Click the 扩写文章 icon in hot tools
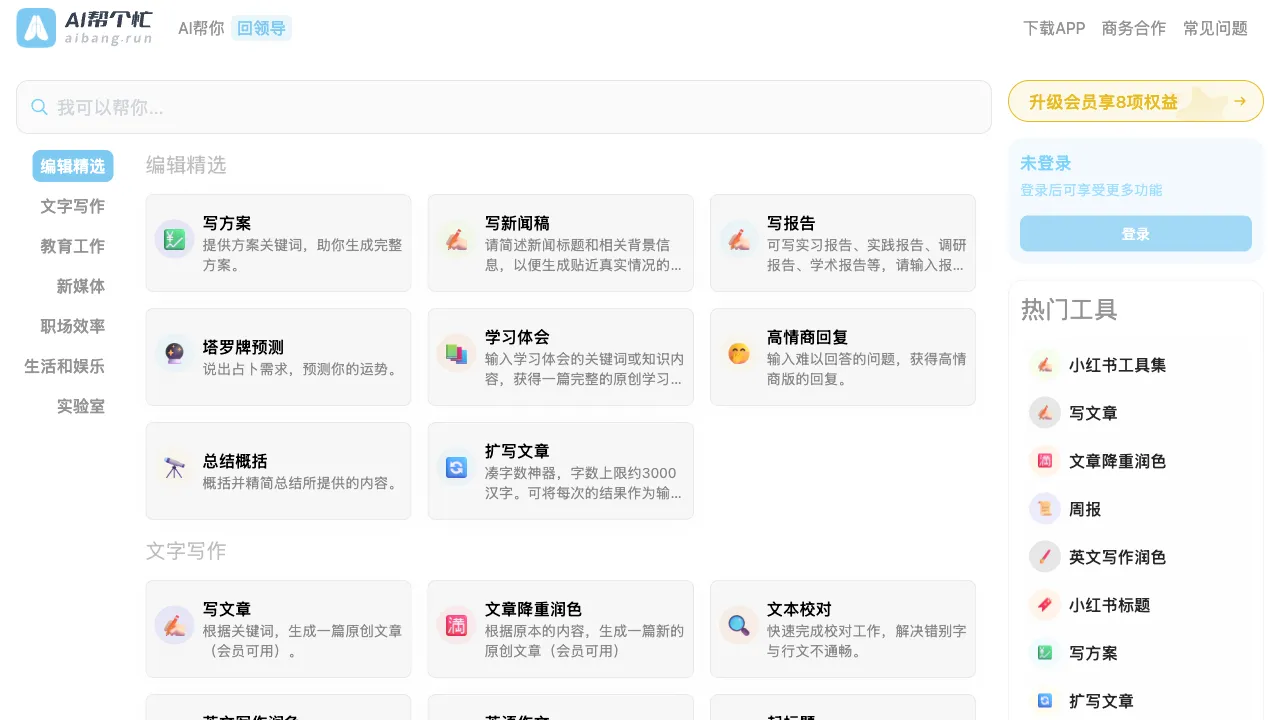This screenshot has height=720, width=1280. click(x=1045, y=701)
